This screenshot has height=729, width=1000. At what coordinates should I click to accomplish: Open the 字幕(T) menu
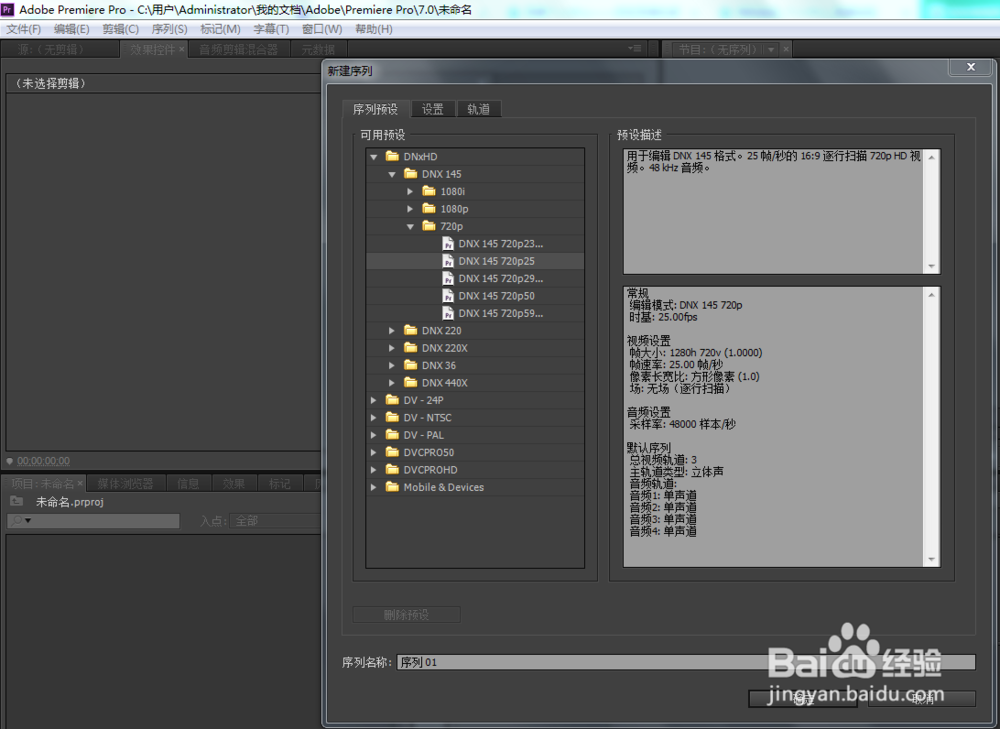pos(271,29)
